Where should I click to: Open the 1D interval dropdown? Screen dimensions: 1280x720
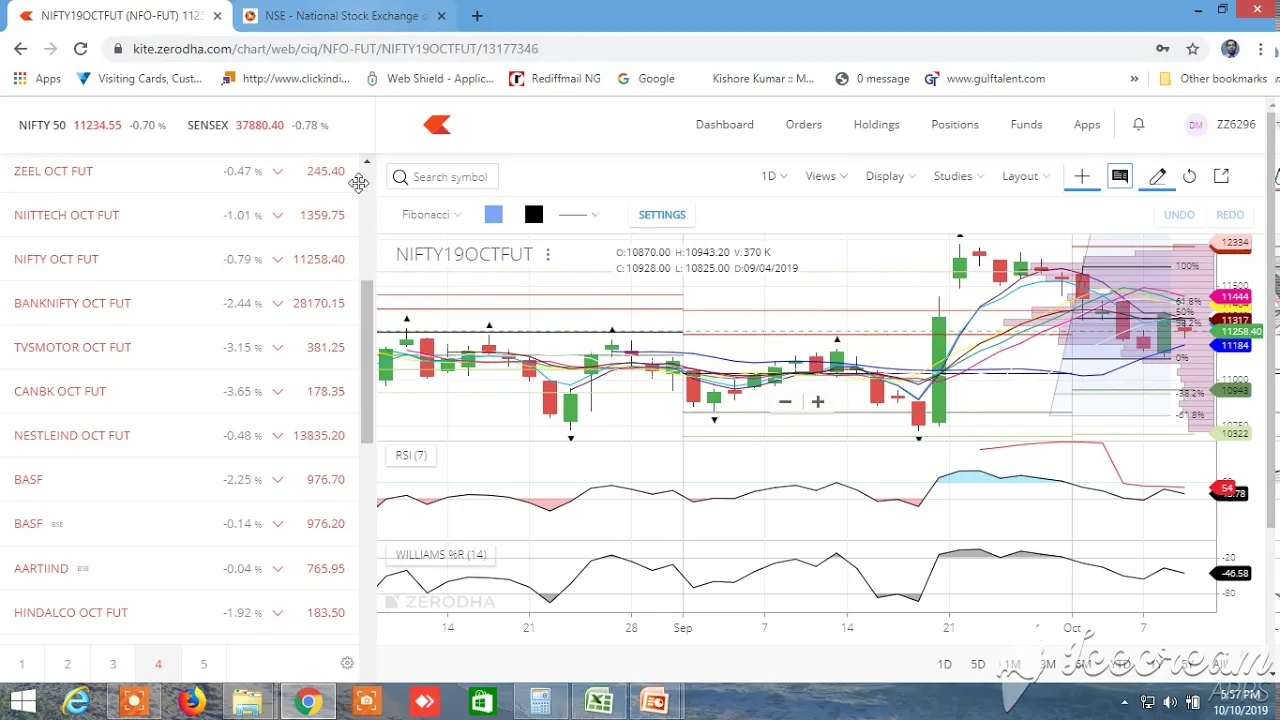[774, 176]
